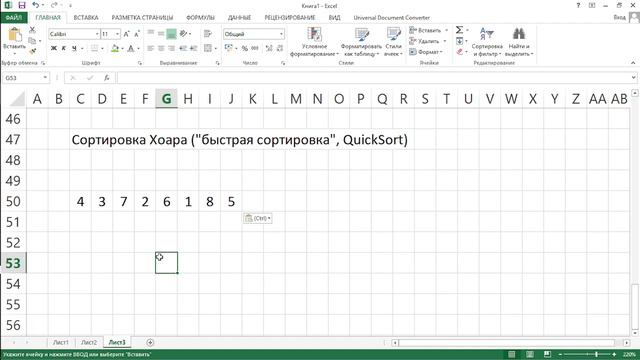640x360 pixels.
Task: Toggle underline (Ч) formatting
Action: tap(74, 48)
